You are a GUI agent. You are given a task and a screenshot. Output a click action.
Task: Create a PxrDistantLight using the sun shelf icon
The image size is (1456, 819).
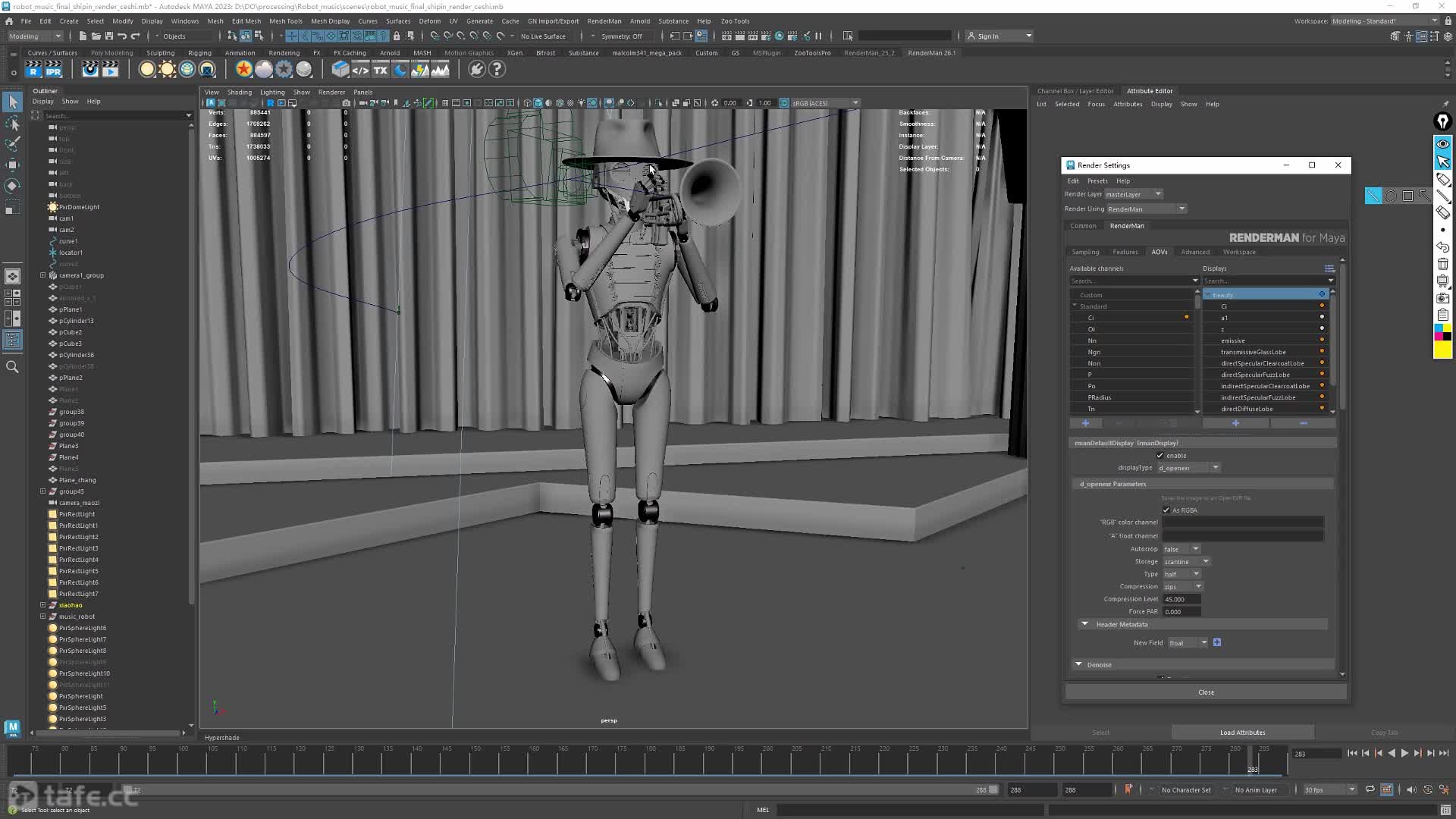pos(168,70)
